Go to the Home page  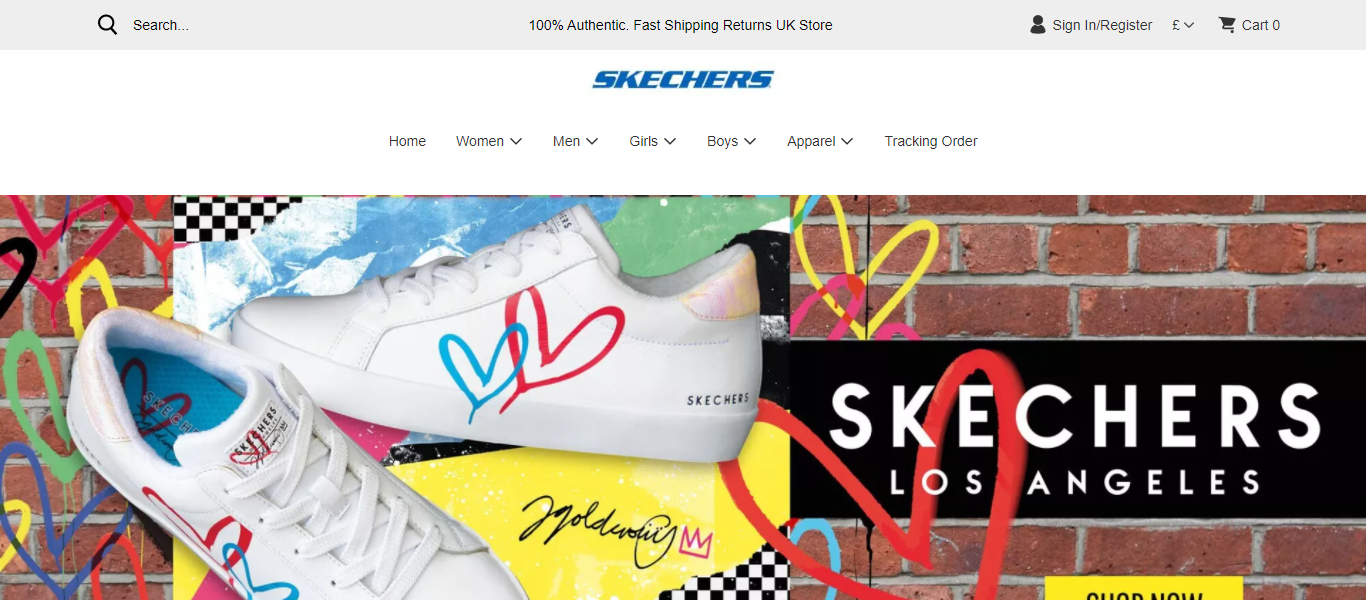(407, 141)
